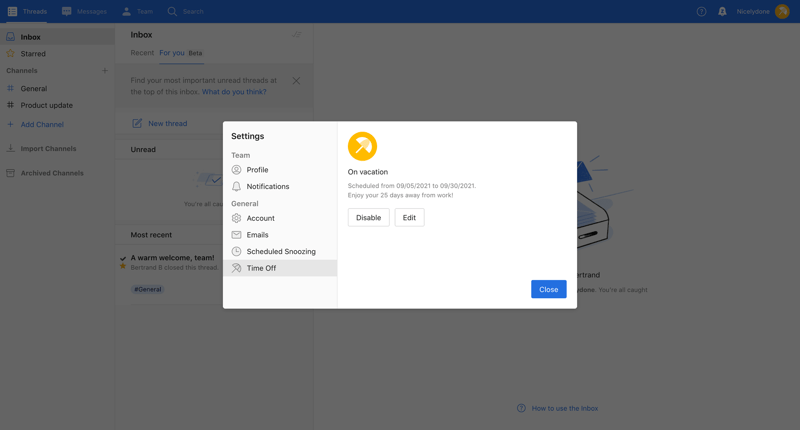Switch to the For you tab

171,53
